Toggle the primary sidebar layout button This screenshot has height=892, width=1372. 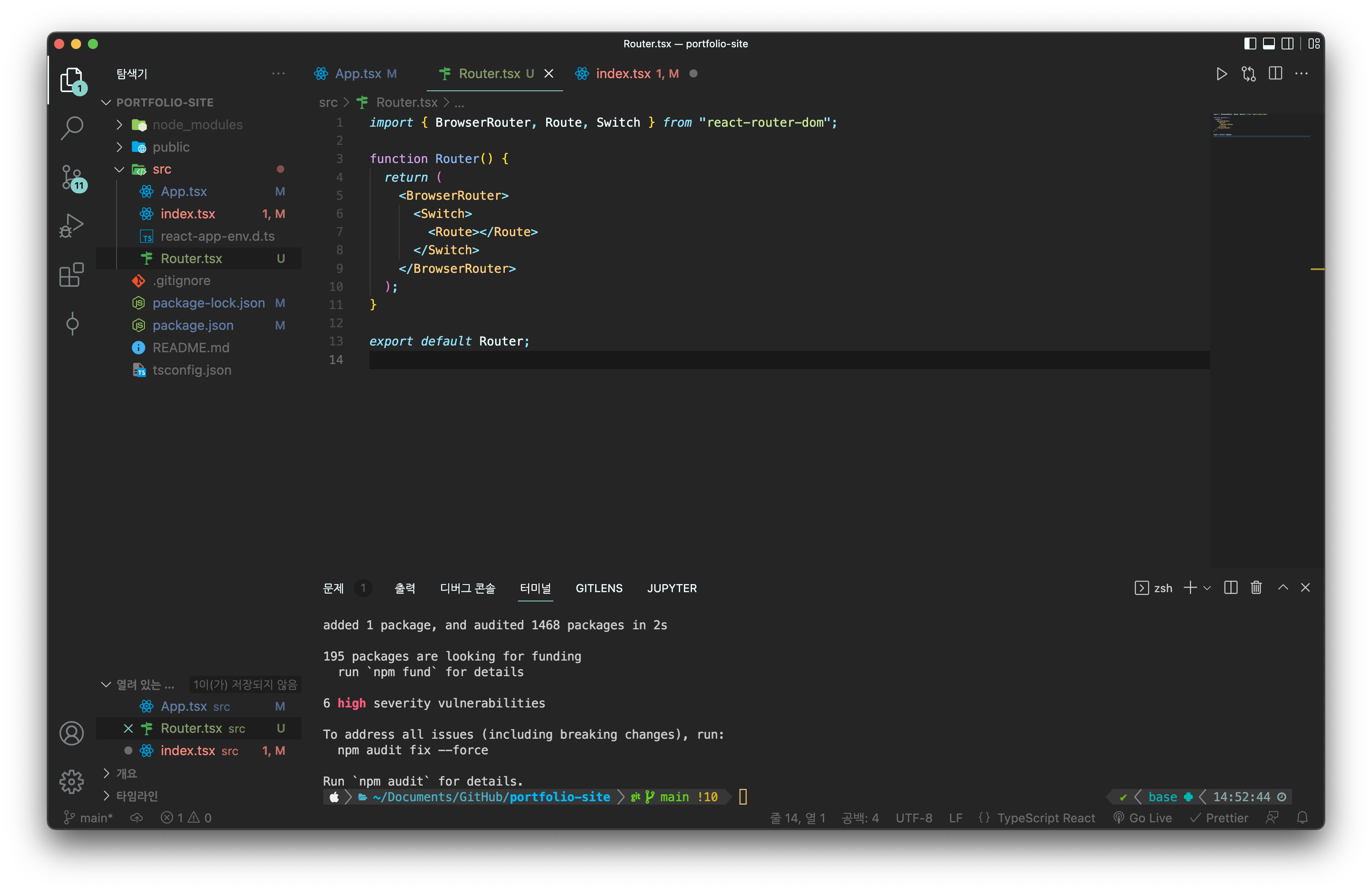1250,44
